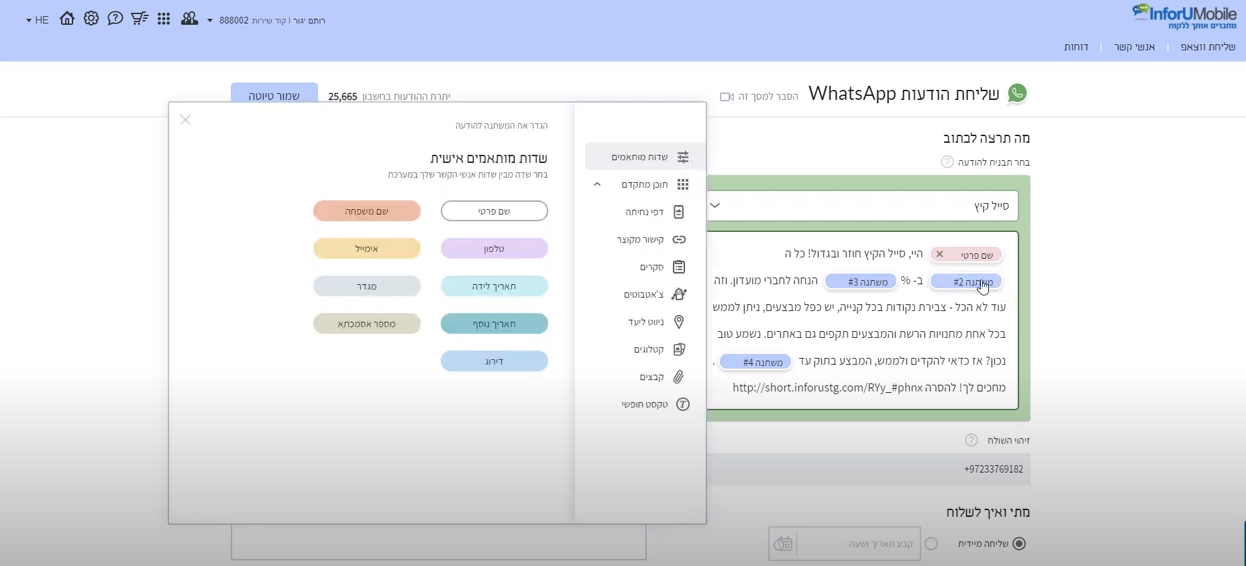The height and width of the screenshot is (566, 1246).
Task: Open the free text (טקסט חופשי) icon
Action: 683,404
